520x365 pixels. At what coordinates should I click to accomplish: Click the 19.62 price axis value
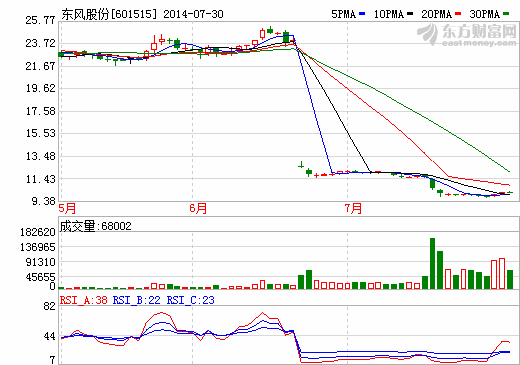coord(40,88)
